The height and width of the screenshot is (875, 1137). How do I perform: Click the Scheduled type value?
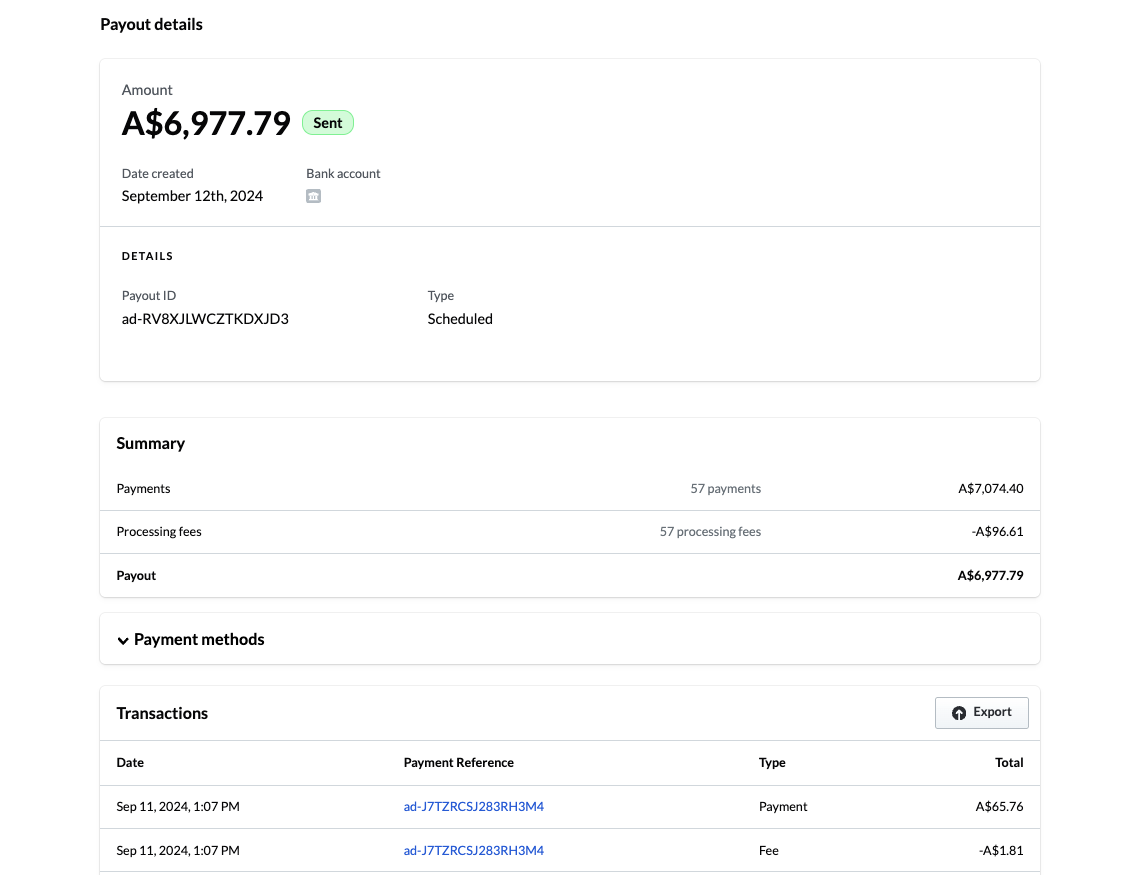pos(460,319)
